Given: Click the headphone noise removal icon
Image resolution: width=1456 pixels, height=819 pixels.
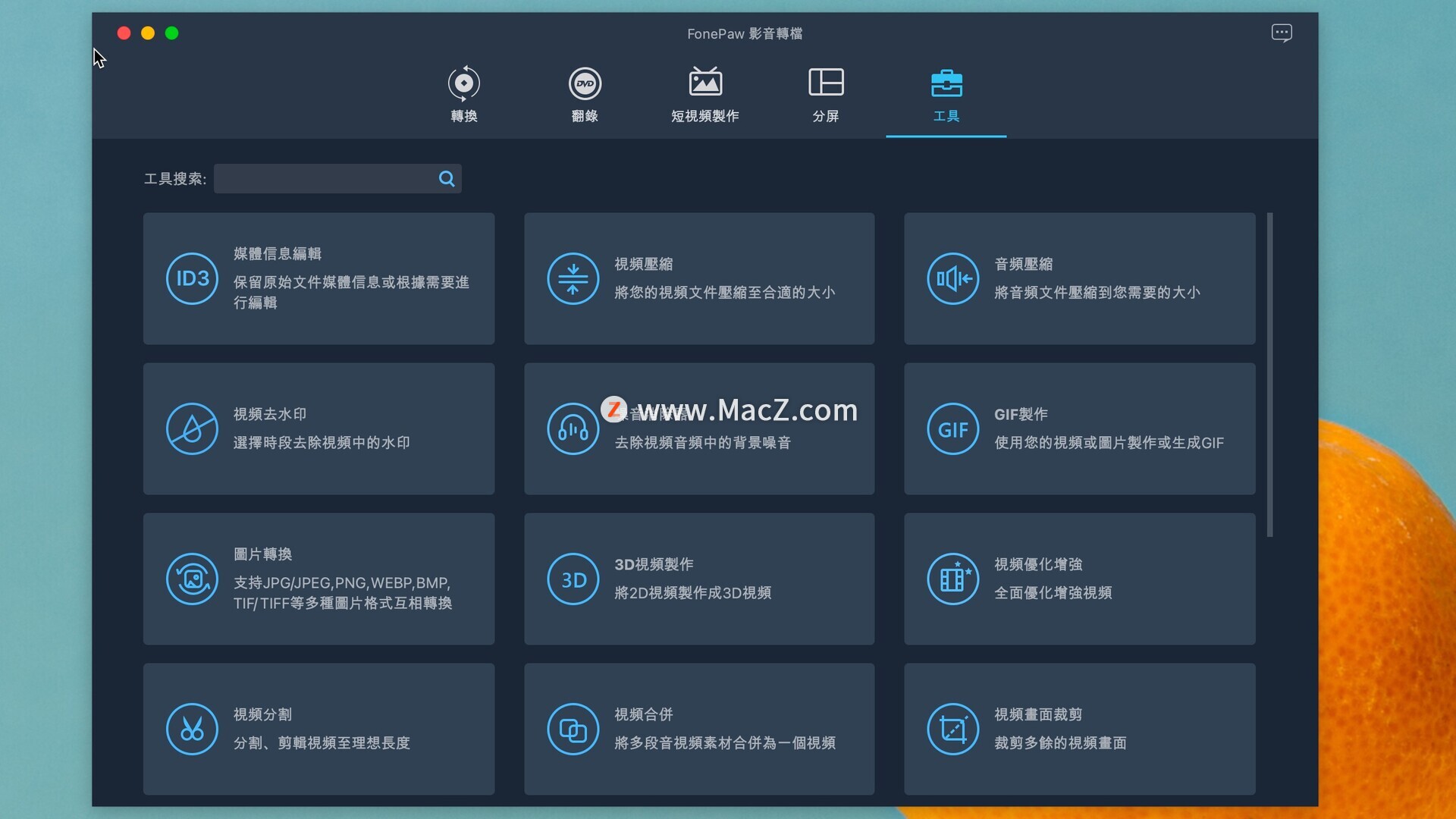Looking at the screenshot, I should coord(573,428).
